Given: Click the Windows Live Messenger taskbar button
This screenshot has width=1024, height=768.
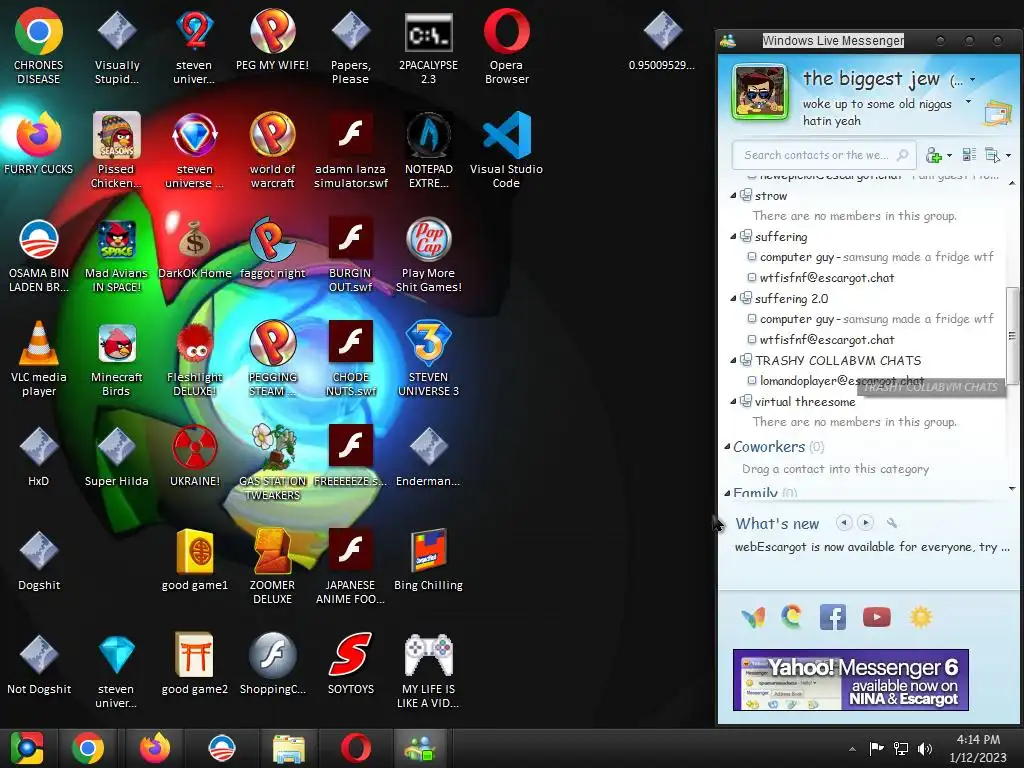Looking at the screenshot, I should pos(421,748).
